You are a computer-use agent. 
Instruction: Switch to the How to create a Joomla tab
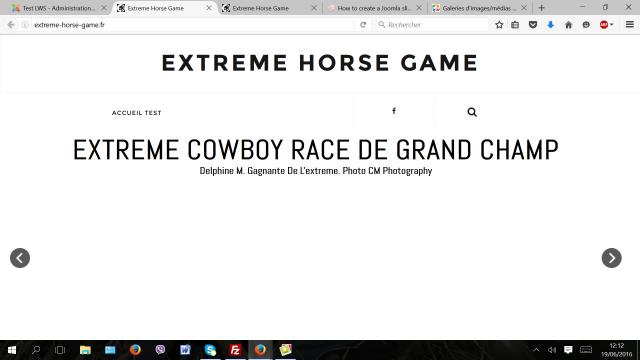point(374,8)
